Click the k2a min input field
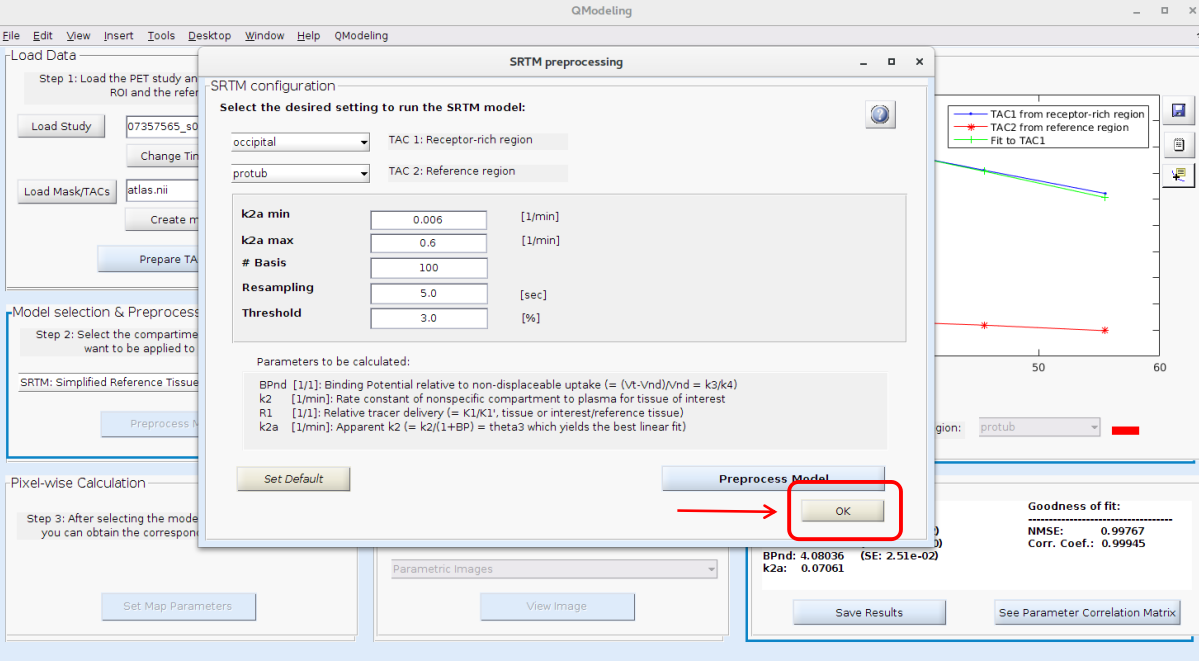 [428, 220]
